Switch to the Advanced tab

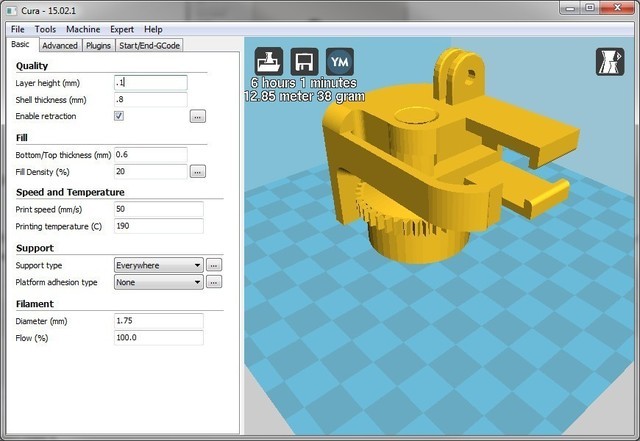pos(60,45)
